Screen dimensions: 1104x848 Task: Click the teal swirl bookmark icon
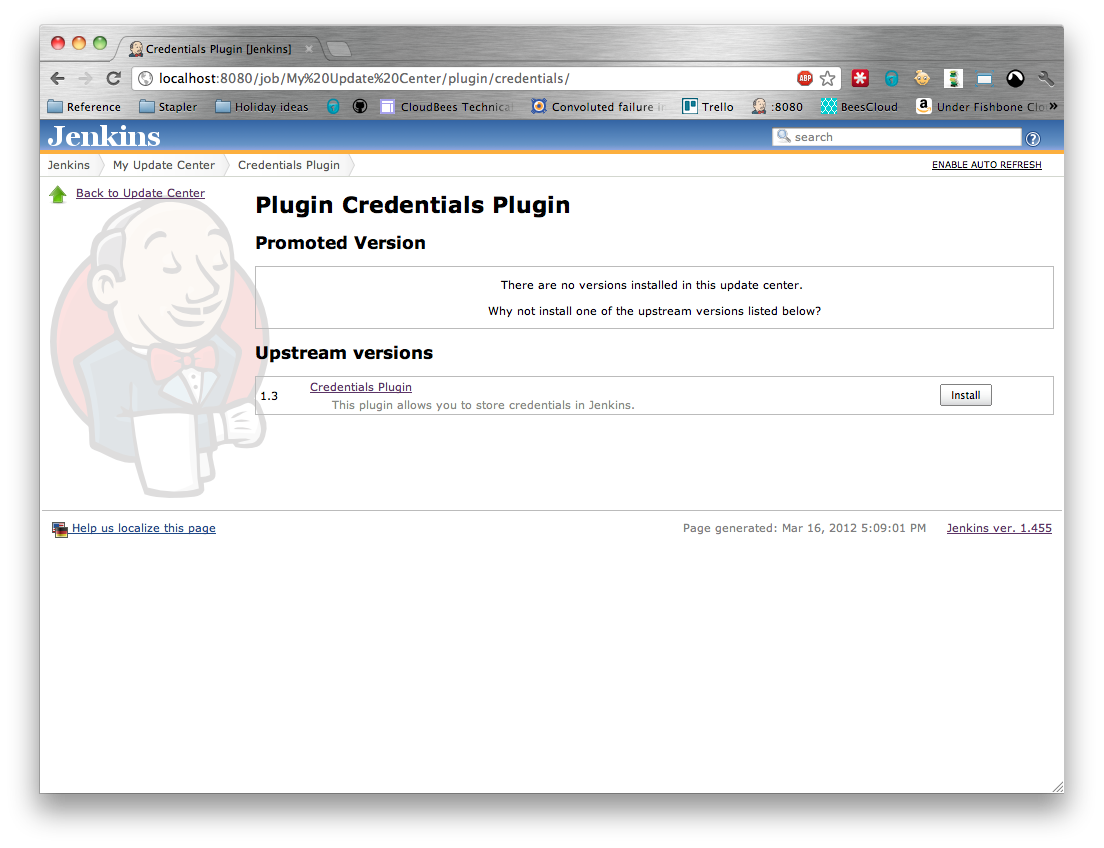pos(333,106)
